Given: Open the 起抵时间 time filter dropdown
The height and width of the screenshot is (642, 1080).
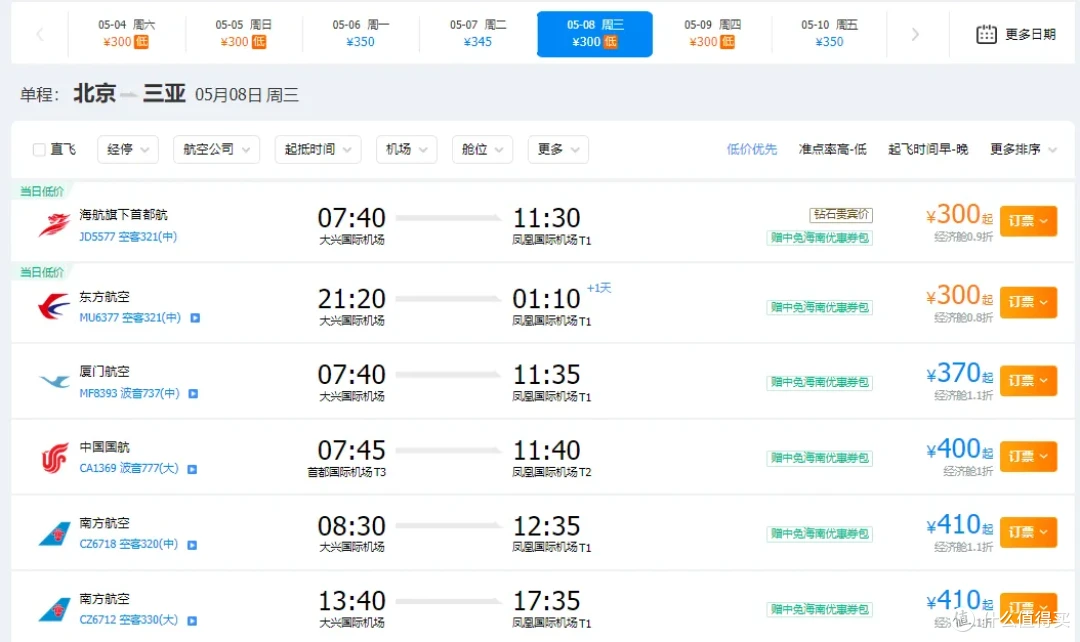Looking at the screenshot, I should [x=318, y=149].
